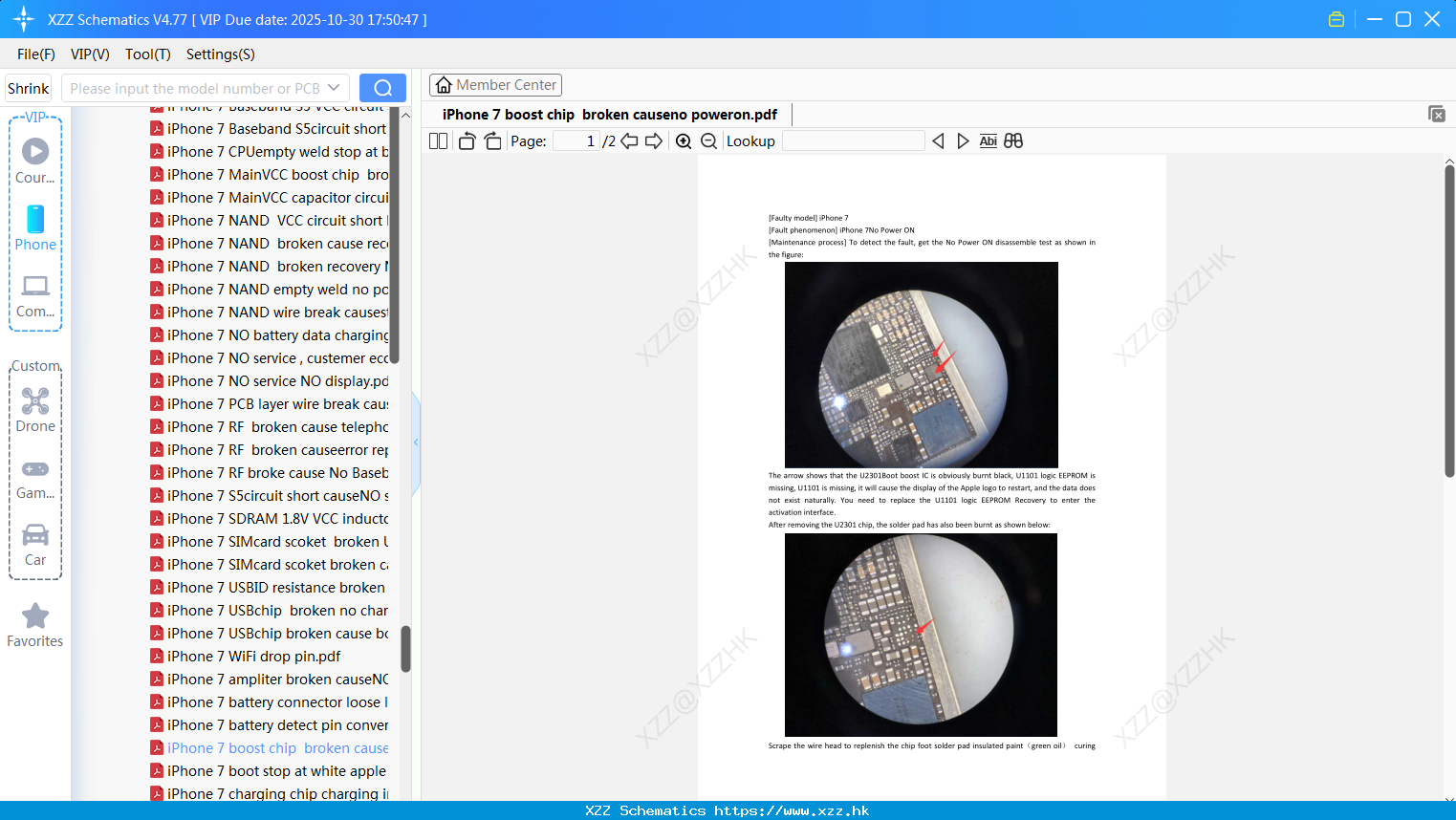Screen dimensions: 1456x820
Task: Close the open PDF document panel
Action: [x=1437, y=114]
